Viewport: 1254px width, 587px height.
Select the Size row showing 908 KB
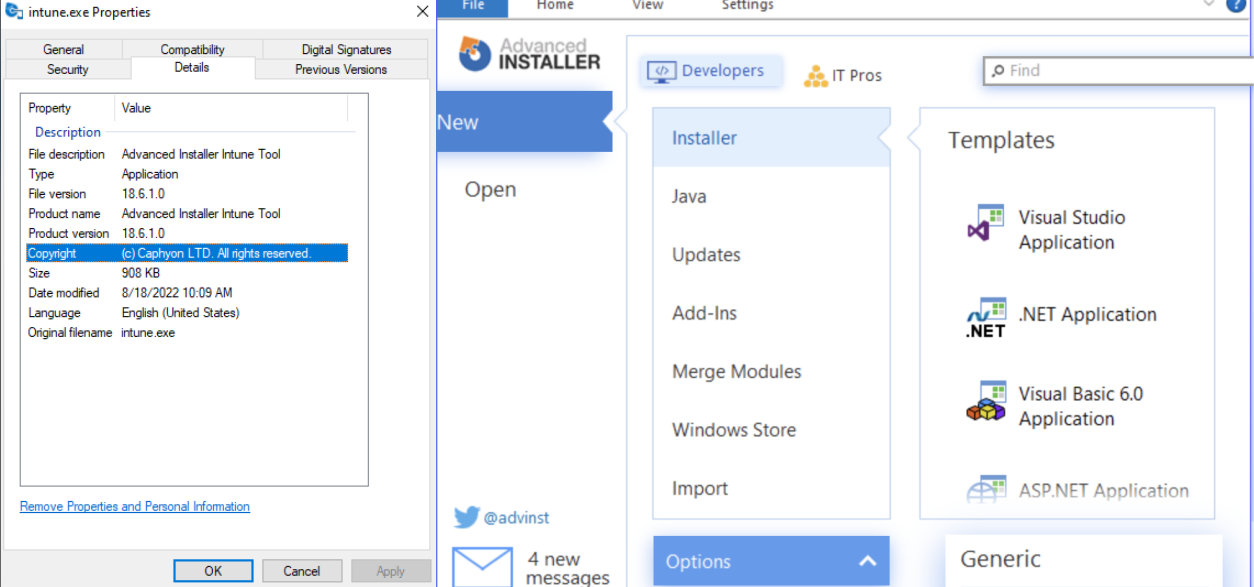187,273
